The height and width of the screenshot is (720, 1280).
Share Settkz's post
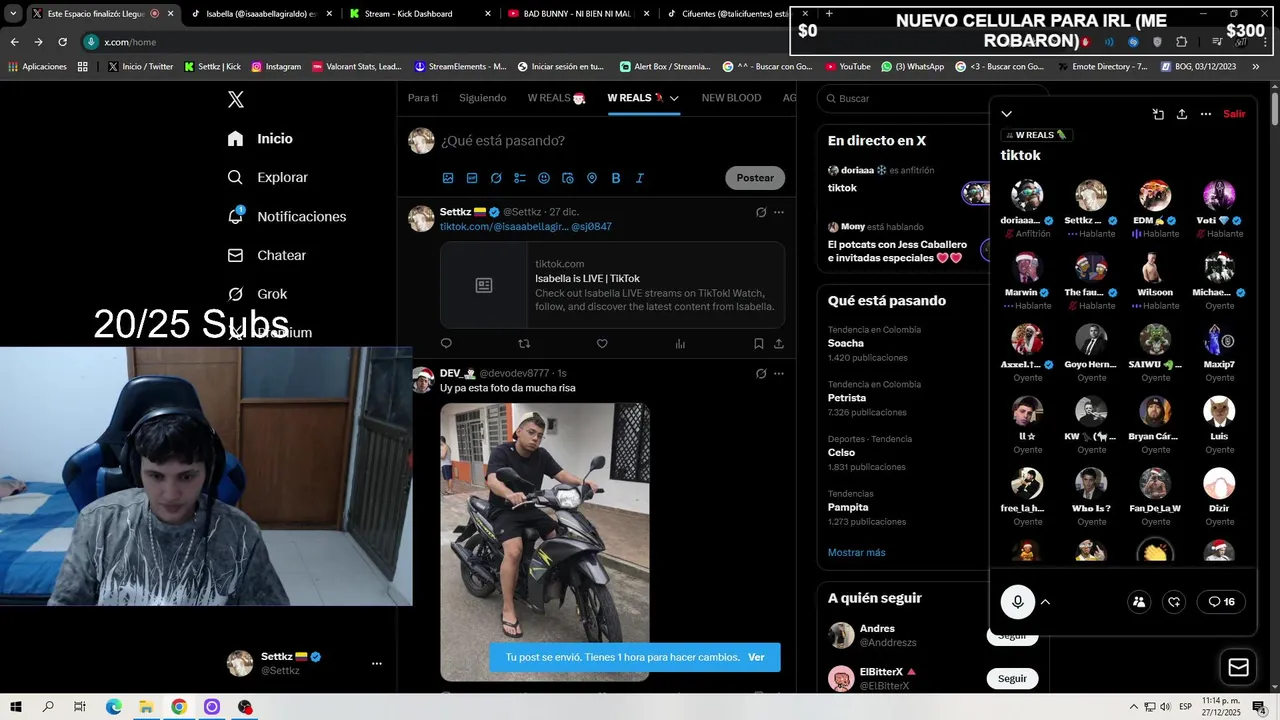point(779,344)
